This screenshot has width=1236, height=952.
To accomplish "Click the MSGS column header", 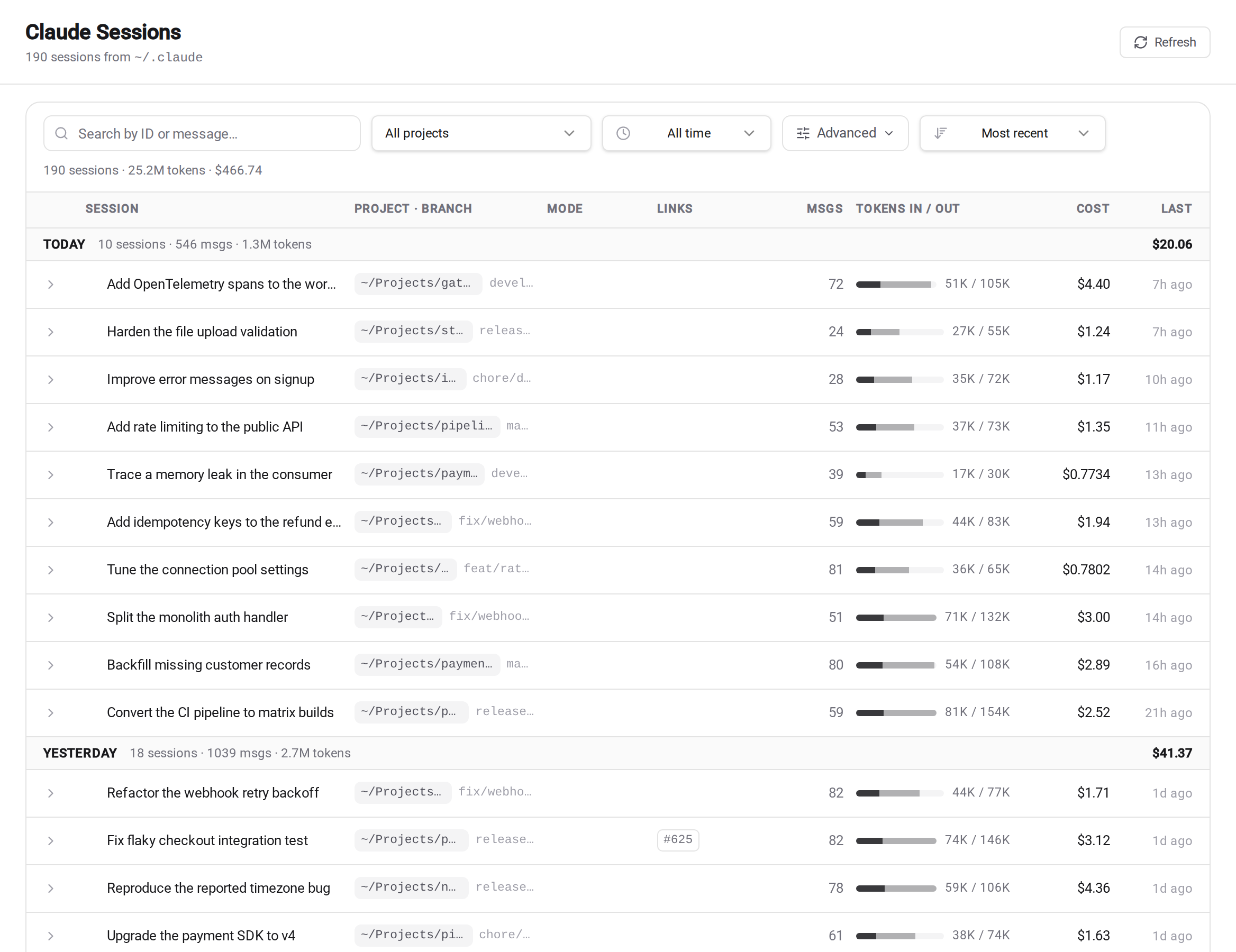I will (x=824, y=209).
